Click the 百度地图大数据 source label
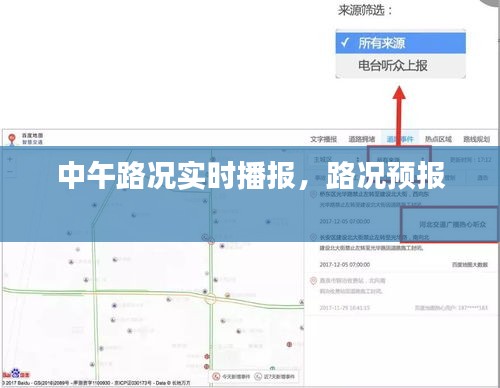Viewport: 500px width, 388px height. click(470, 264)
